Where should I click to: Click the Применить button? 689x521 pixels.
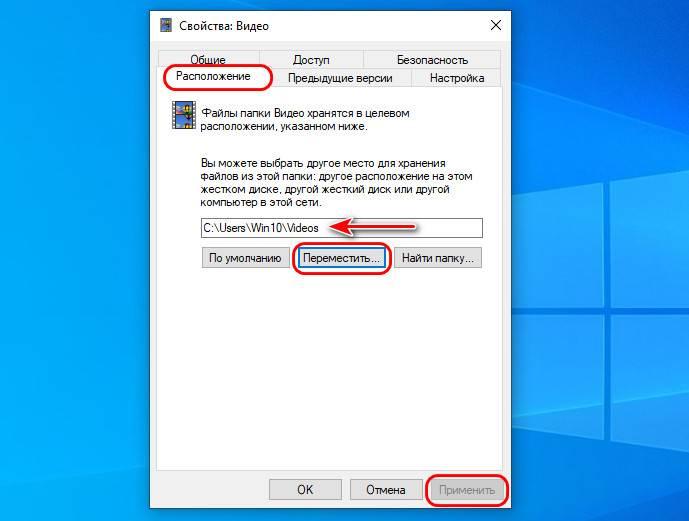(x=467, y=489)
